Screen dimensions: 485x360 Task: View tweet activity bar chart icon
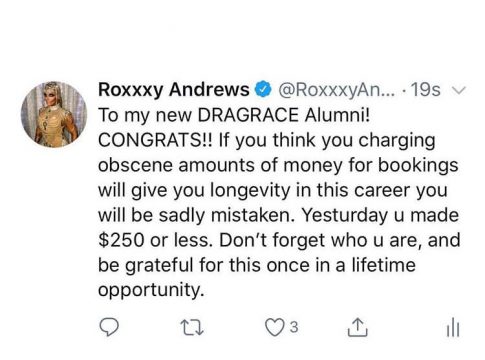pyautogui.click(x=453, y=327)
